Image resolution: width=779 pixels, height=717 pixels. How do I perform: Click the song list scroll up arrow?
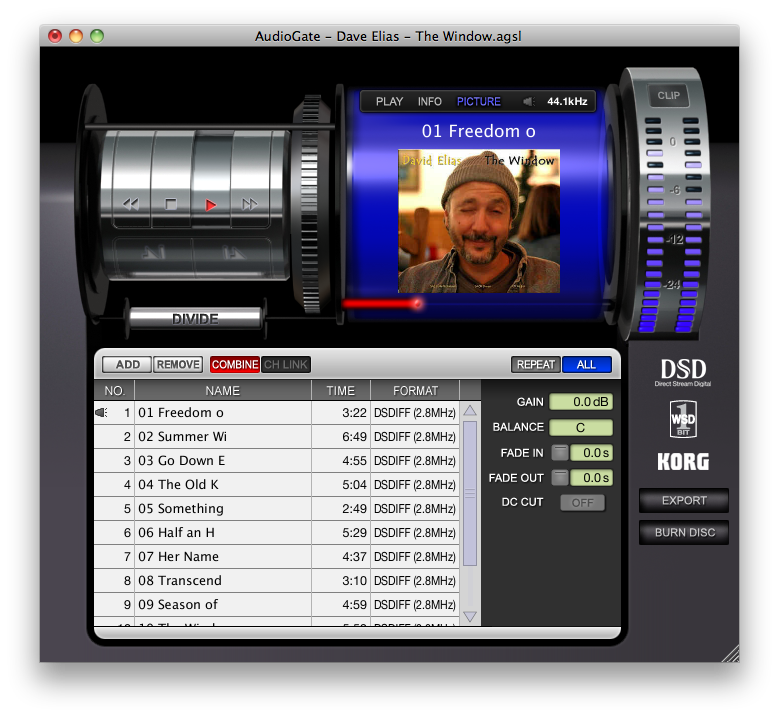[x=470, y=410]
